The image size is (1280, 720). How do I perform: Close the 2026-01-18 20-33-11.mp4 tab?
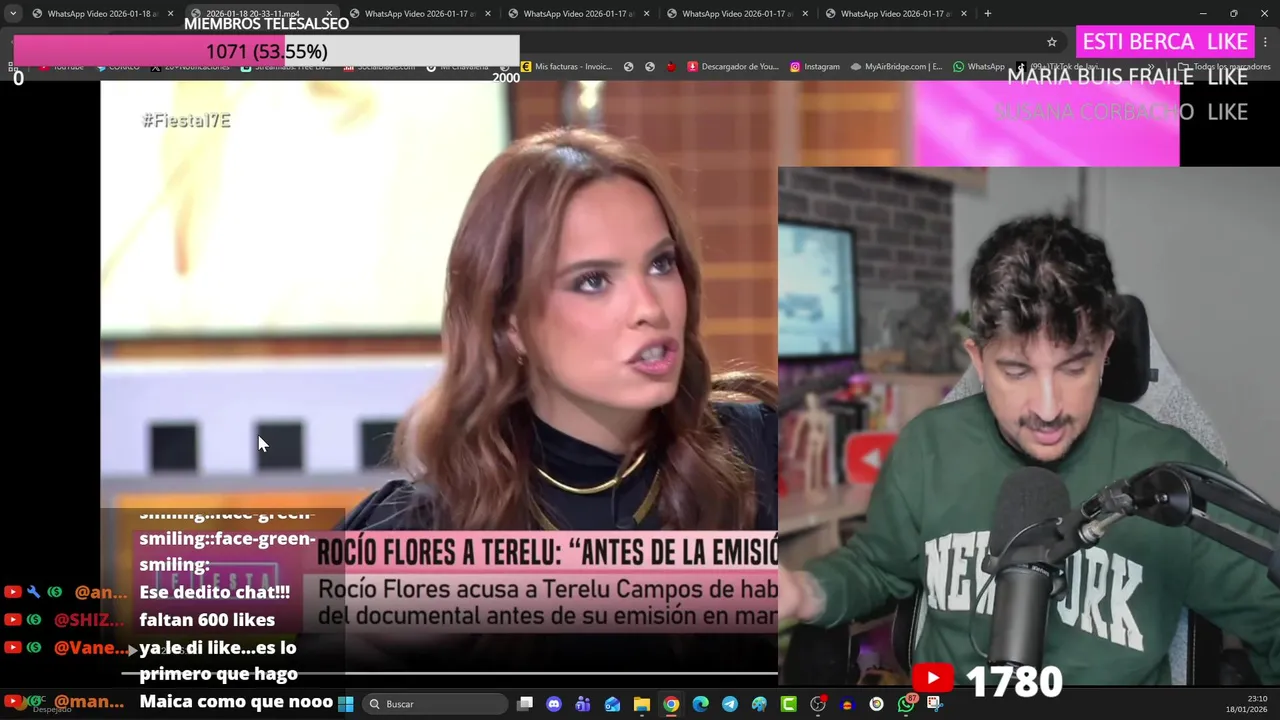329,14
